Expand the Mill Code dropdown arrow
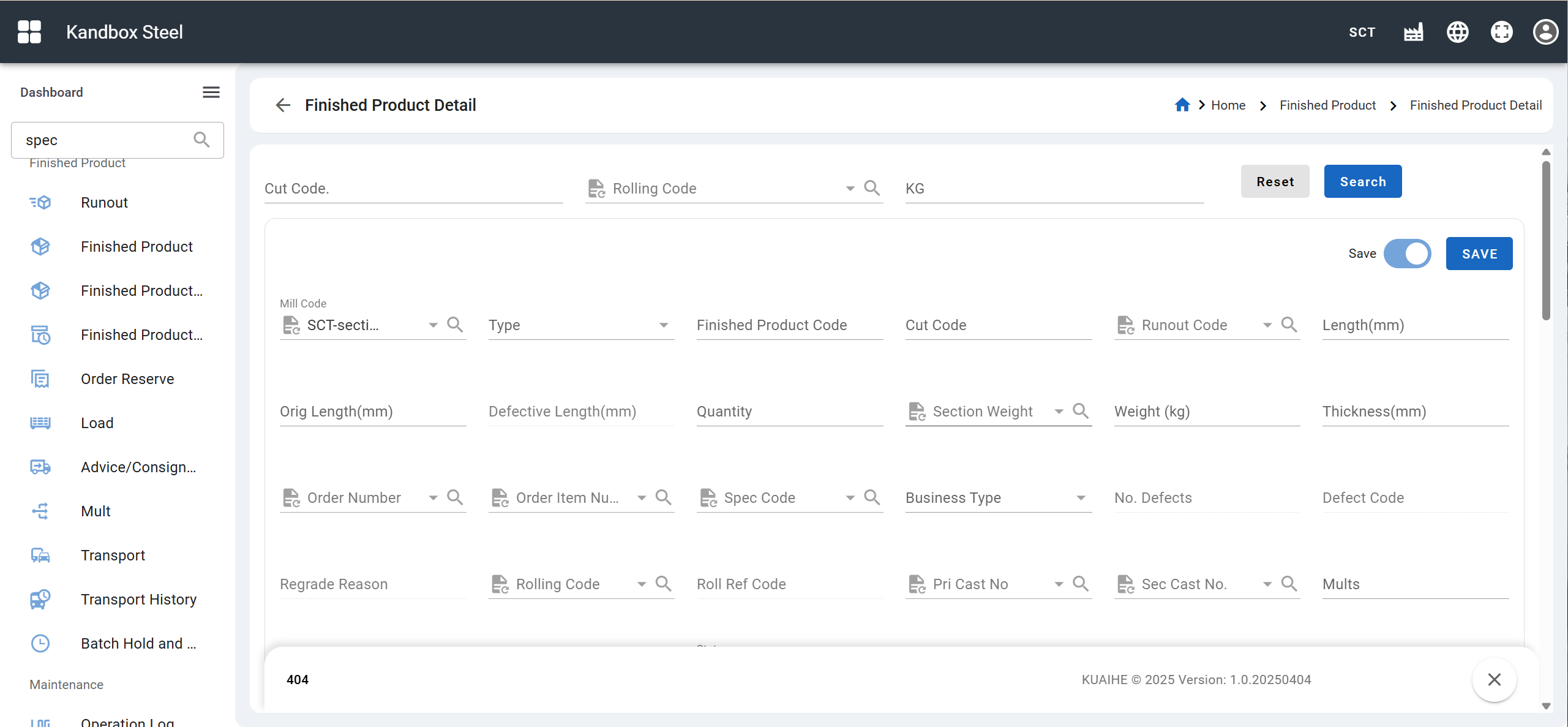1568x727 pixels. [433, 325]
